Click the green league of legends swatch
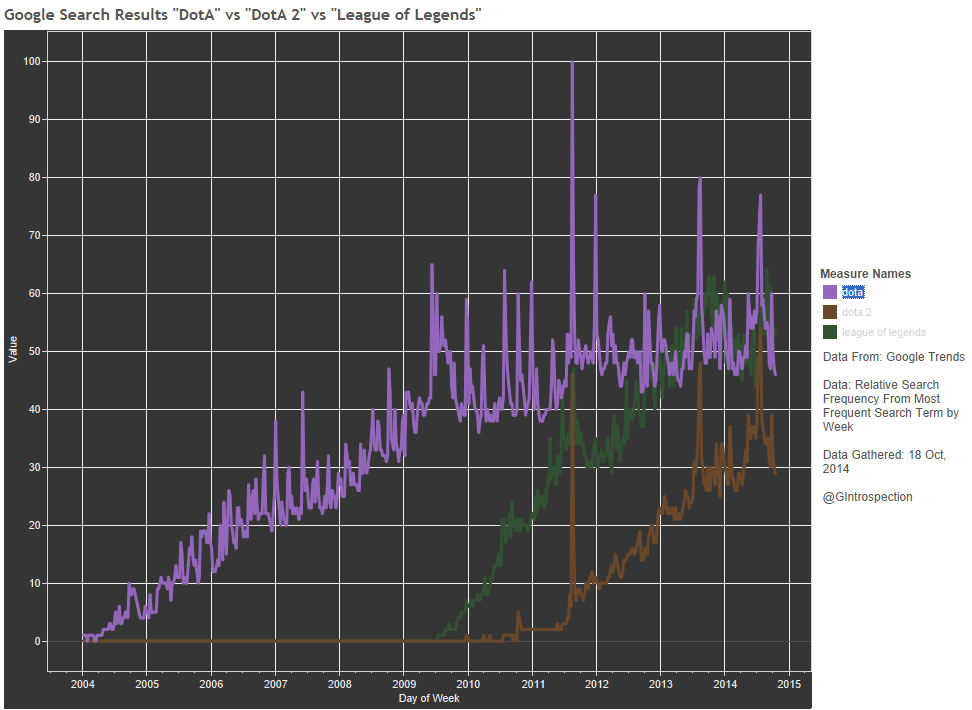The height and width of the screenshot is (710, 972). point(829,332)
